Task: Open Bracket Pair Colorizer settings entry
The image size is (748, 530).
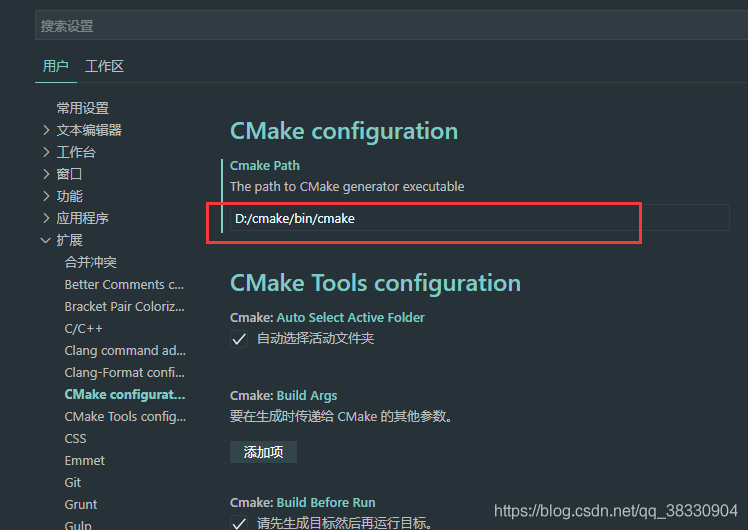Action: point(124,306)
